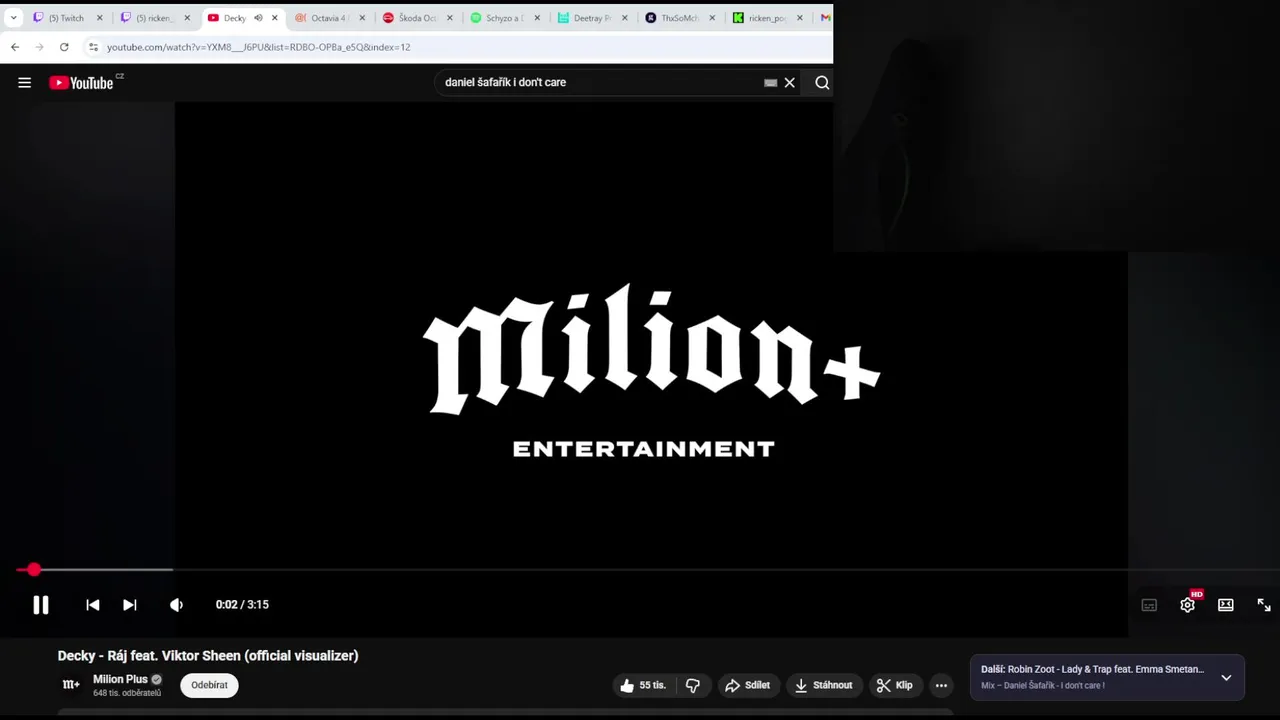The width and height of the screenshot is (1280, 720).
Task: Close the 'Škoda Oct' tab
Action: (x=449, y=18)
